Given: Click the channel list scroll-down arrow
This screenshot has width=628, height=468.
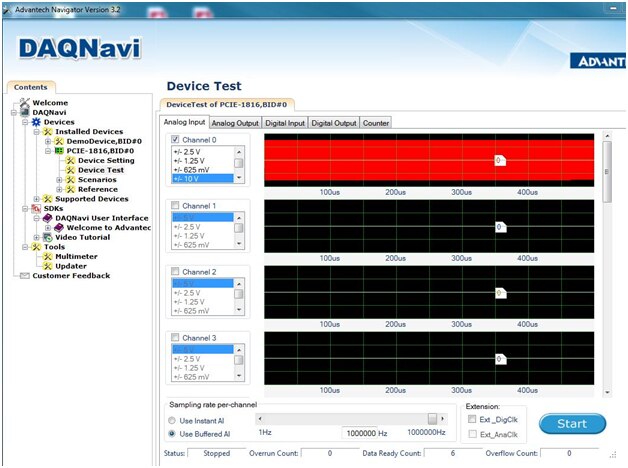Looking at the screenshot, I should tap(607, 392).
